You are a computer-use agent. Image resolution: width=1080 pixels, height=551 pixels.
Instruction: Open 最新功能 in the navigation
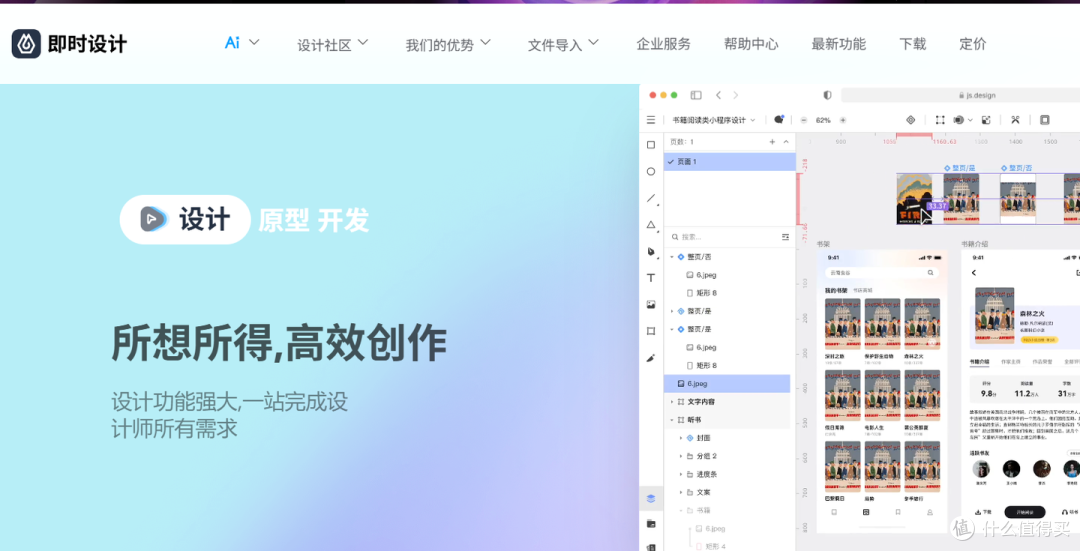[838, 44]
